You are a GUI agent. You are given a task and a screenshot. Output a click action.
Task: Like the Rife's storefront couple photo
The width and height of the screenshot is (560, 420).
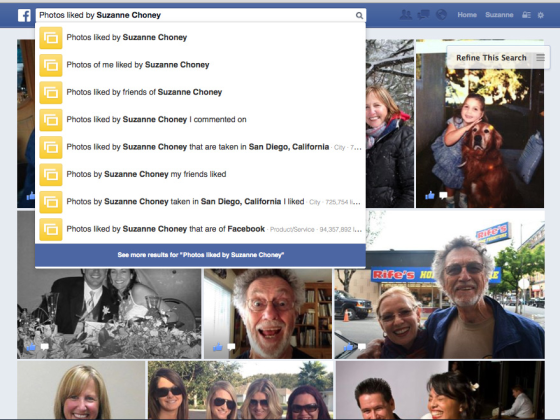pyautogui.click(x=348, y=346)
